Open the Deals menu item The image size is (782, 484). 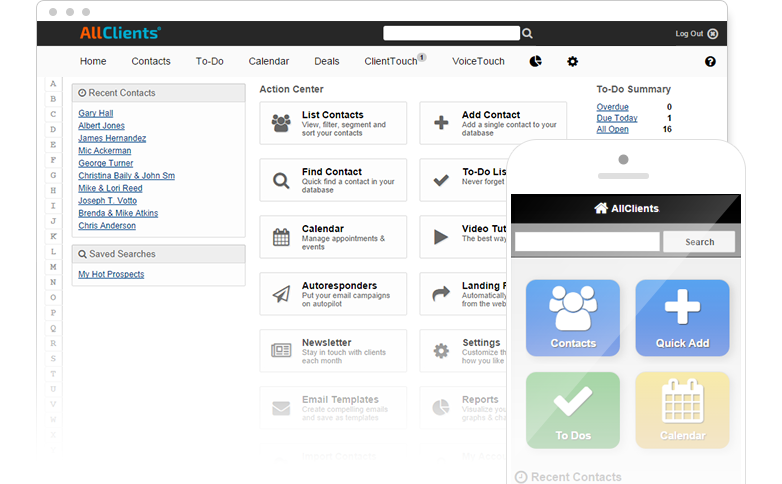[327, 61]
